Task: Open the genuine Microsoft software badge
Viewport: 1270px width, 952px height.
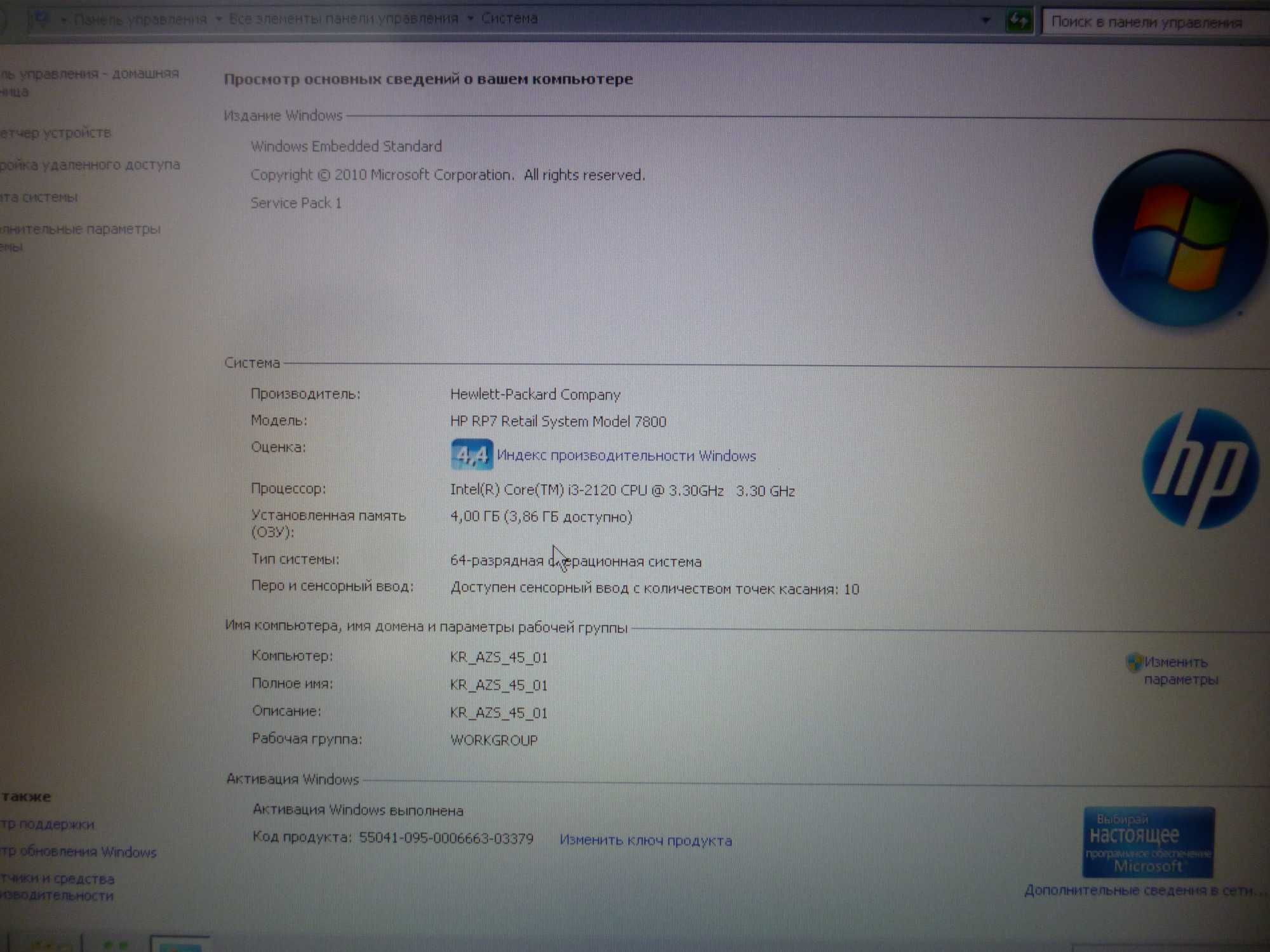Action: pos(1148,842)
